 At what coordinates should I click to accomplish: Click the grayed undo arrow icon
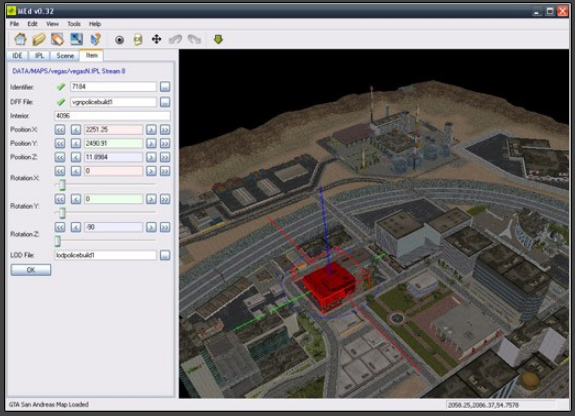click(x=175, y=39)
